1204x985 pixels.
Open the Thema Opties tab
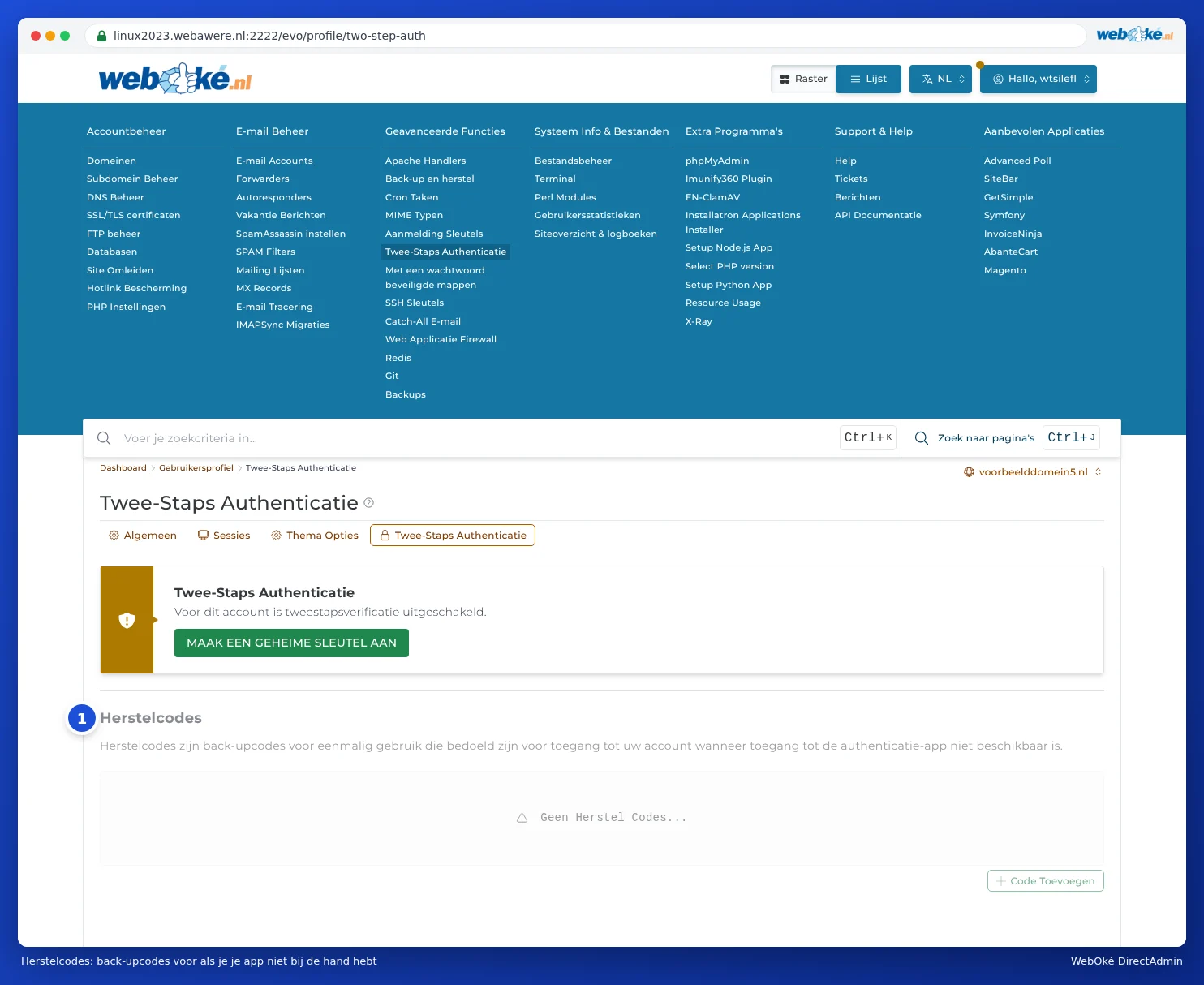pyautogui.click(x=315, y=536)
